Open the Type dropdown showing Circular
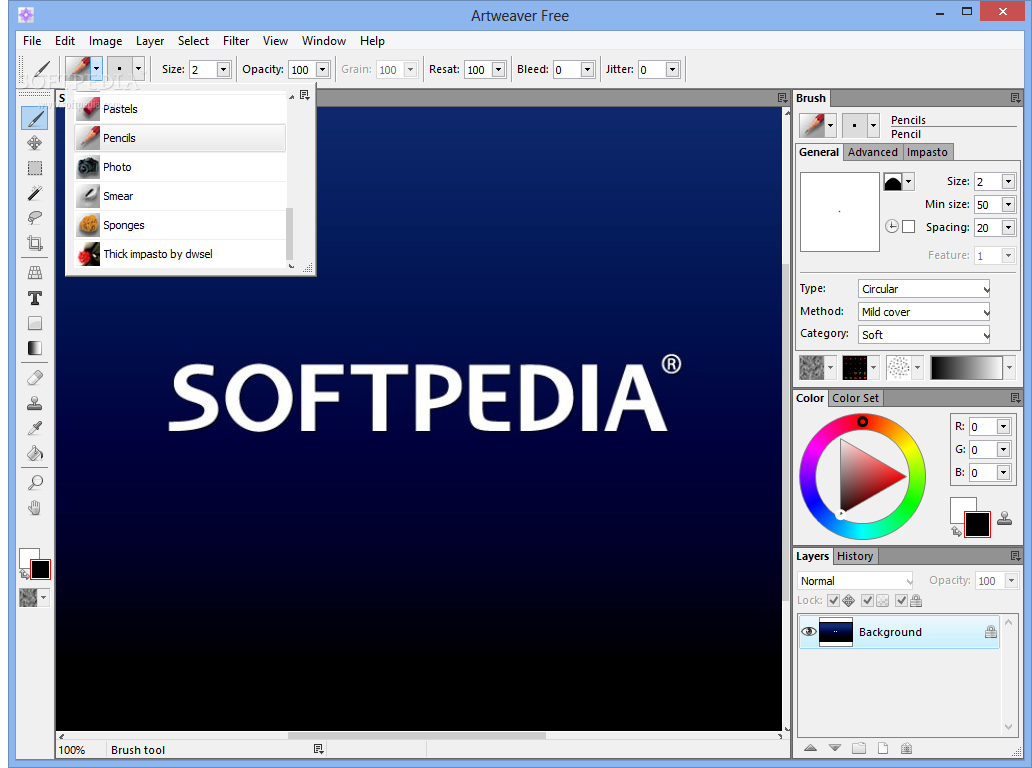Screen dimensions: 1032x768 point(923,289)
